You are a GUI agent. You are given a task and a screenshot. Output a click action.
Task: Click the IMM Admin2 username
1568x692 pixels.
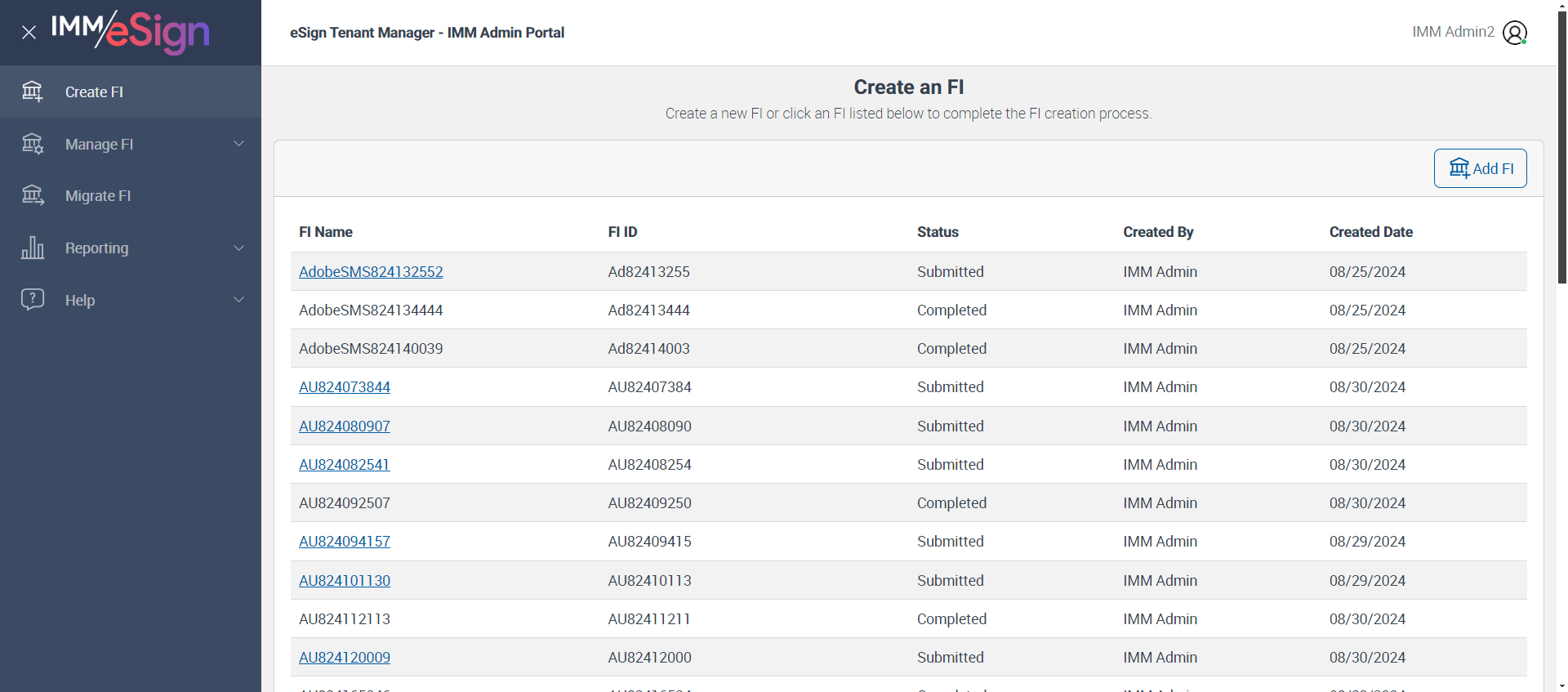click(1453, 32)
